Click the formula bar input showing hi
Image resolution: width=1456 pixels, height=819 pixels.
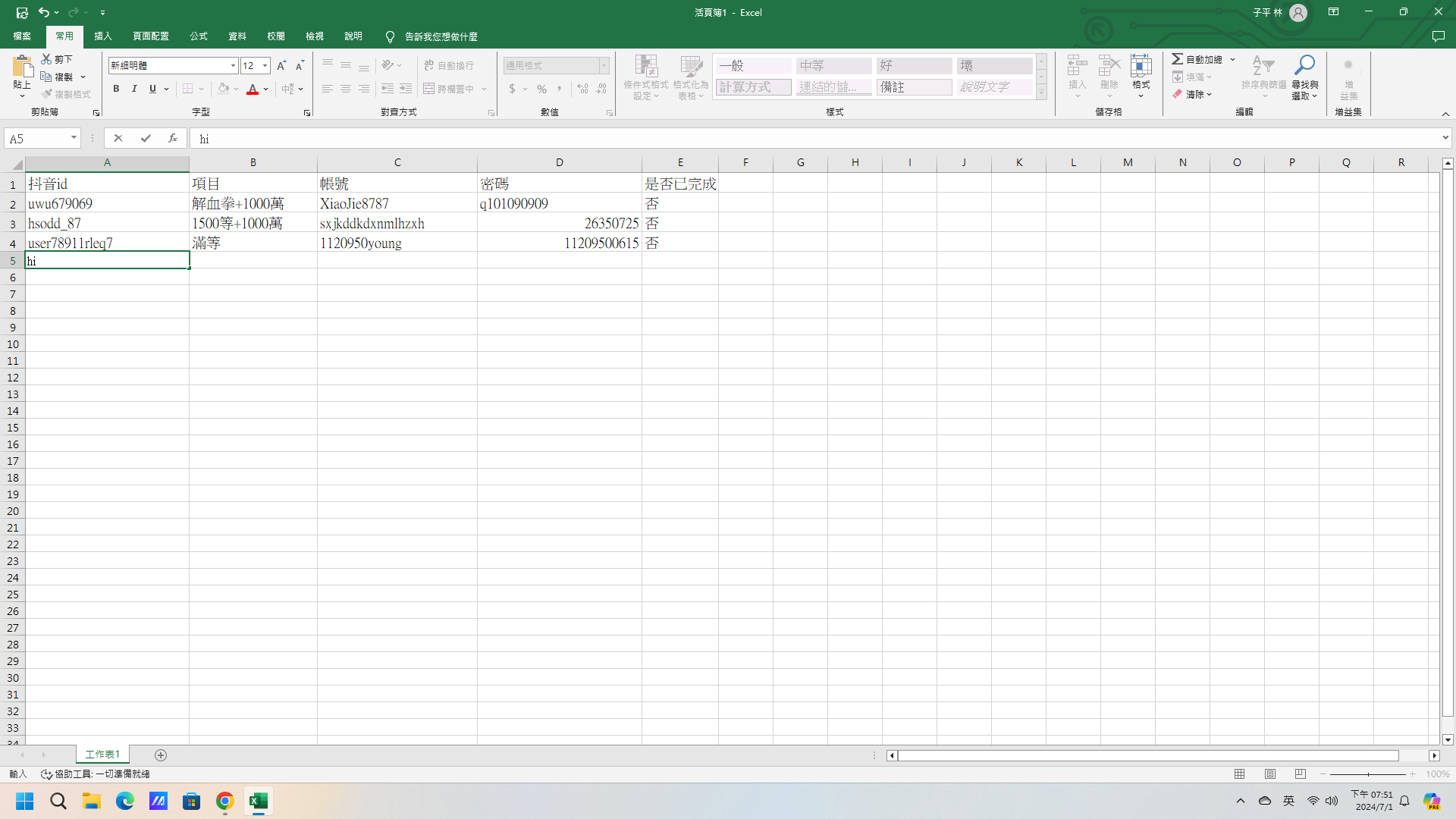point(815,138)
